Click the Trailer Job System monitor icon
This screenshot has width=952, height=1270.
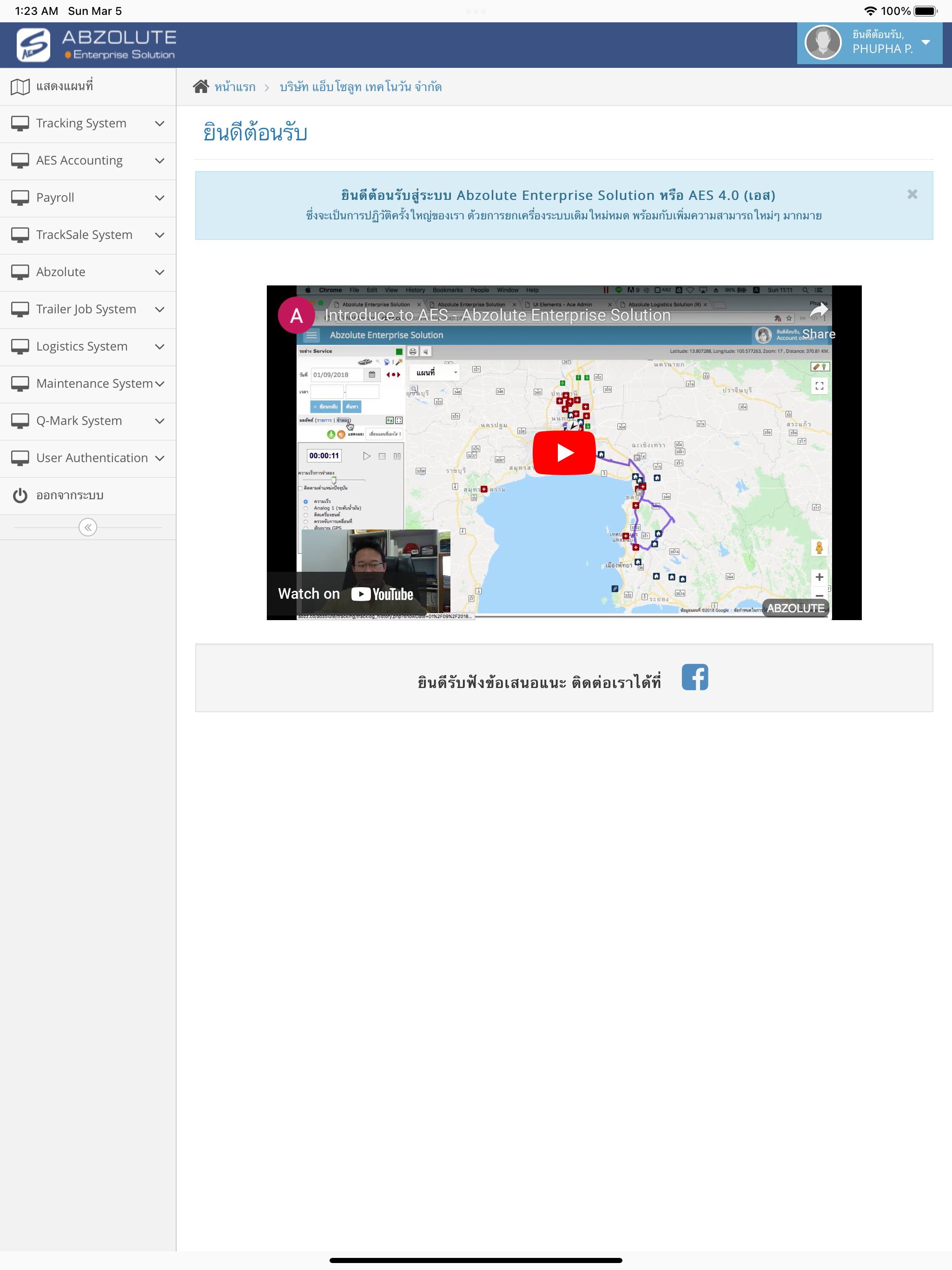click(20, 310)
